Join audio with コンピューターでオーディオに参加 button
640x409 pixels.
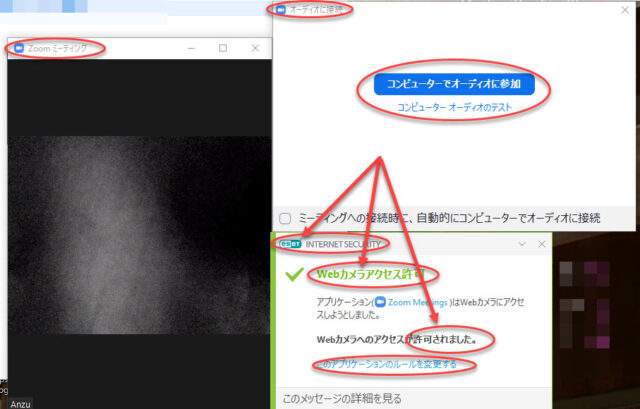point(454,84)
